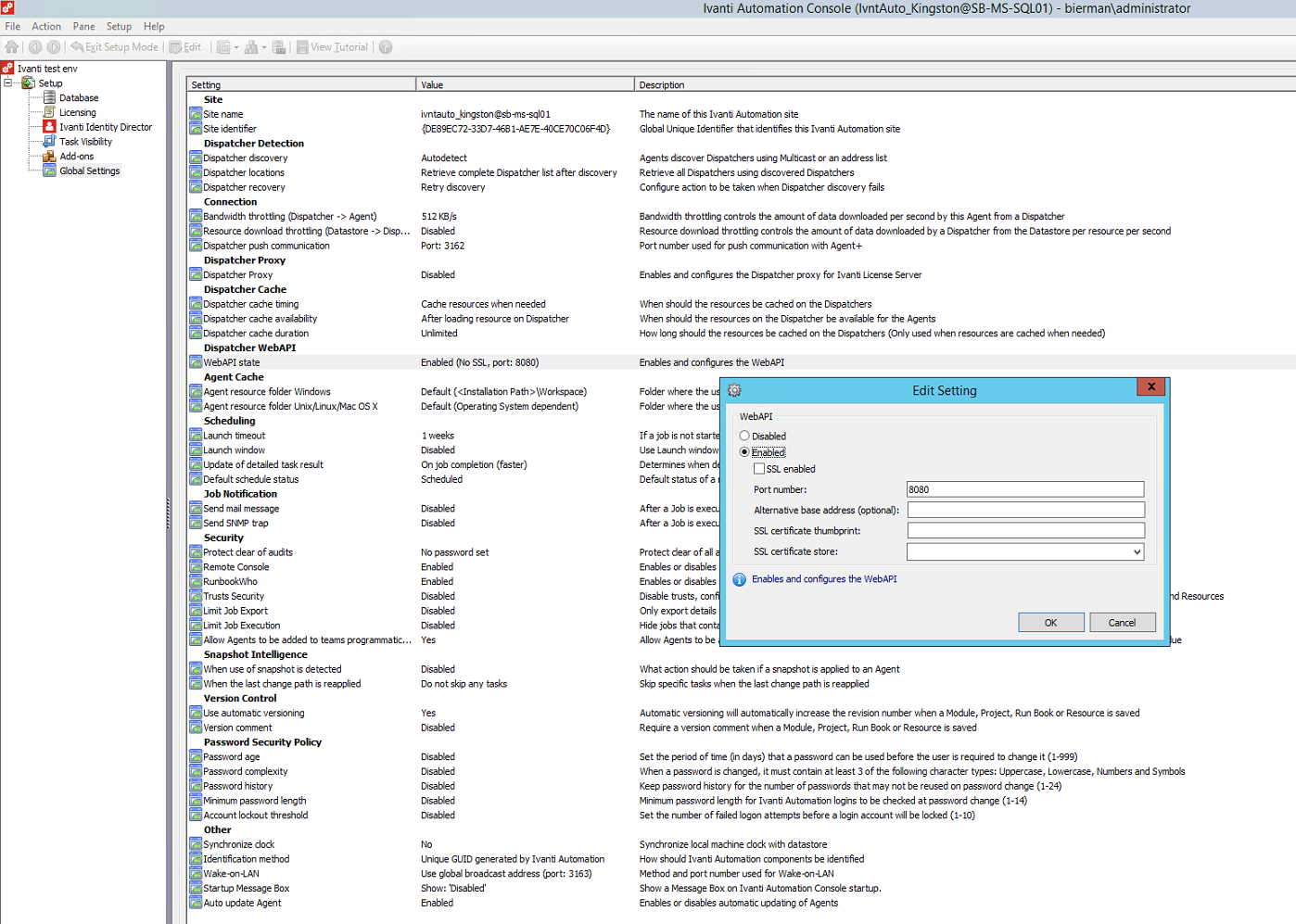Open the dropdown arrow beside the list view icon
1296x924 pixels.
(x=236, y=47)
